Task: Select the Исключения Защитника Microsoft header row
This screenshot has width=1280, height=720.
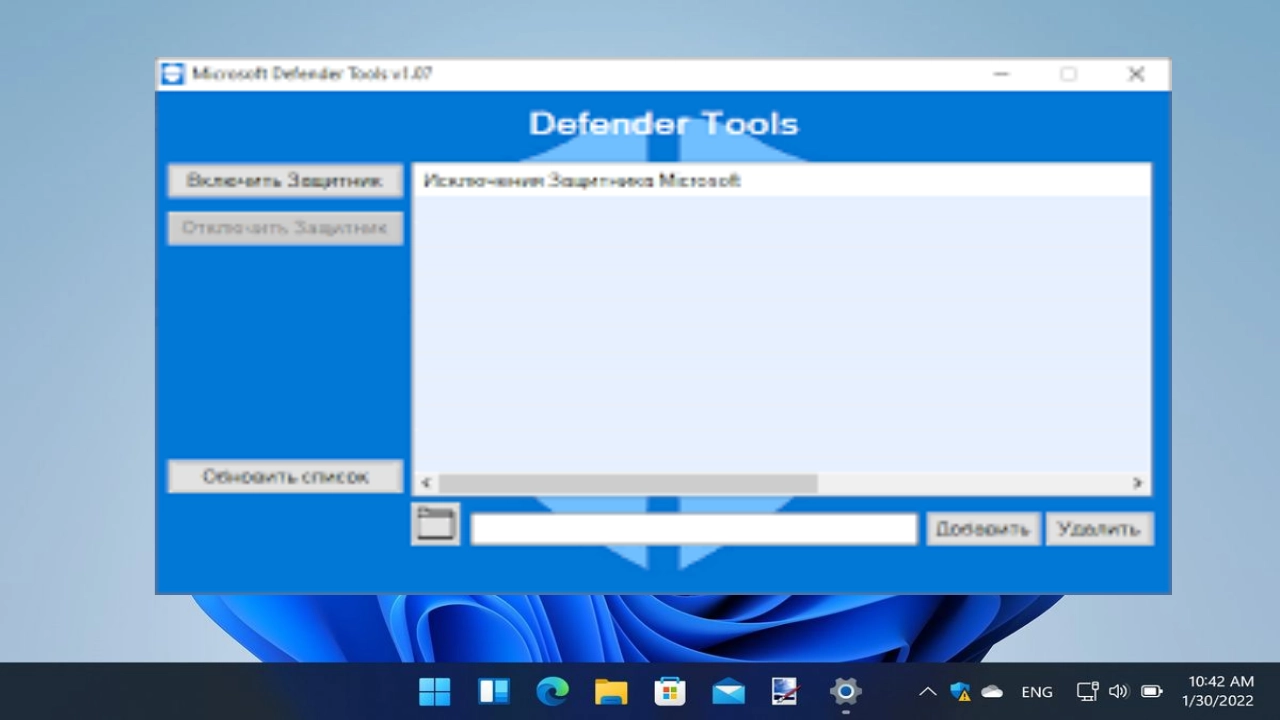Action: point(781,181)
